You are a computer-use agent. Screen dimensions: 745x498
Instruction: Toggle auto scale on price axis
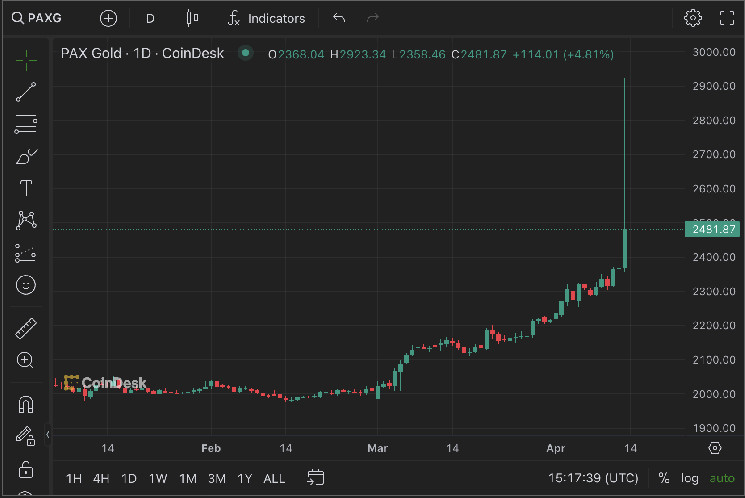tap(721, 478)
